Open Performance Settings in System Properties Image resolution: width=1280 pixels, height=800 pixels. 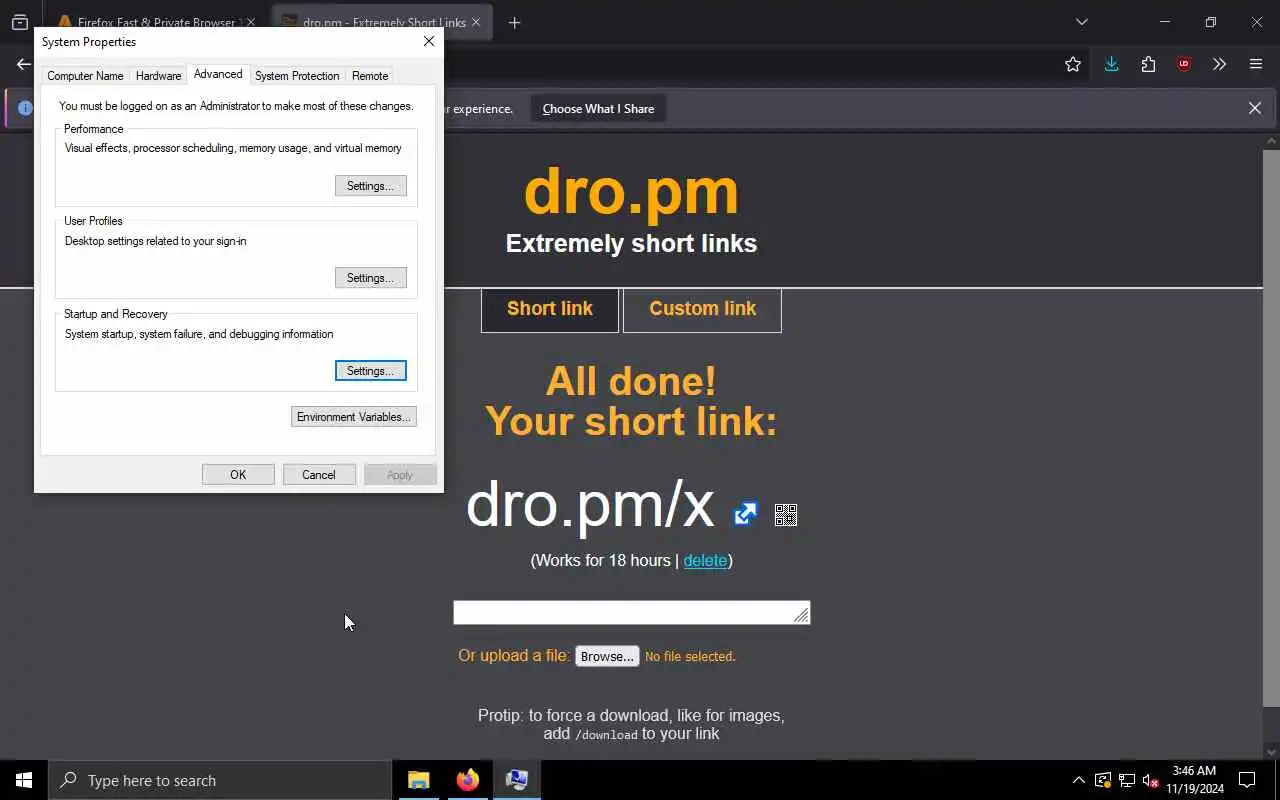coord(370,186)
